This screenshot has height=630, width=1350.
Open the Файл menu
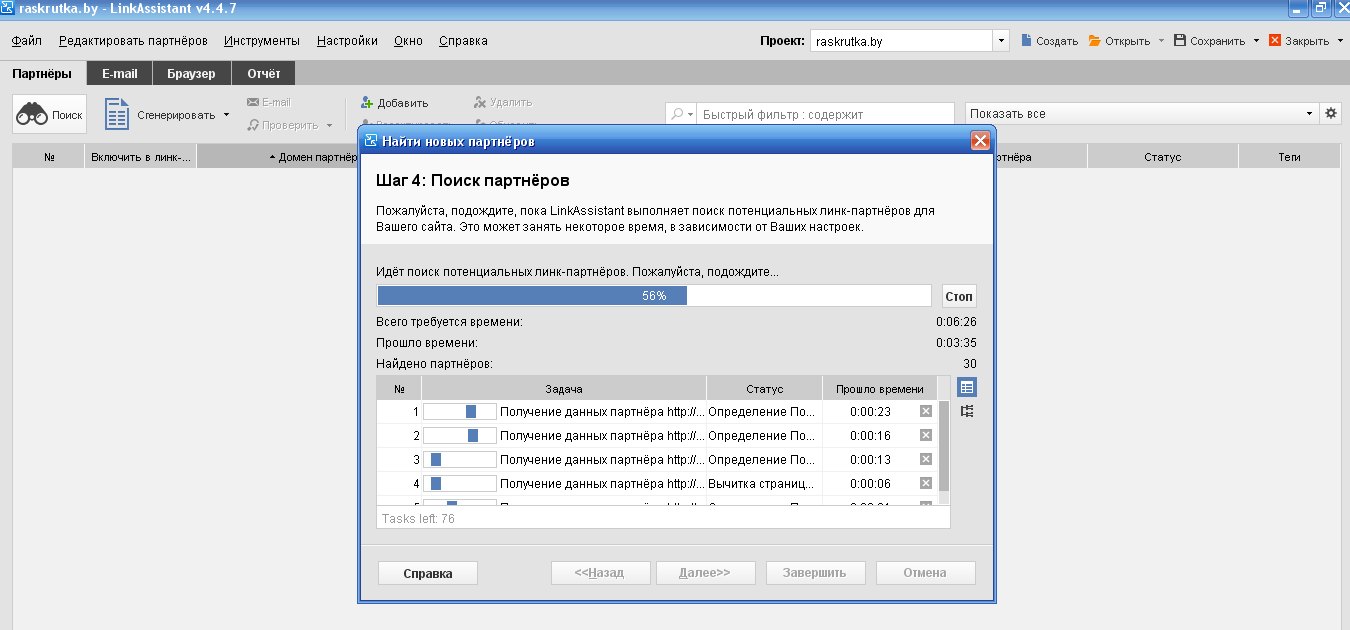(27, 41)
